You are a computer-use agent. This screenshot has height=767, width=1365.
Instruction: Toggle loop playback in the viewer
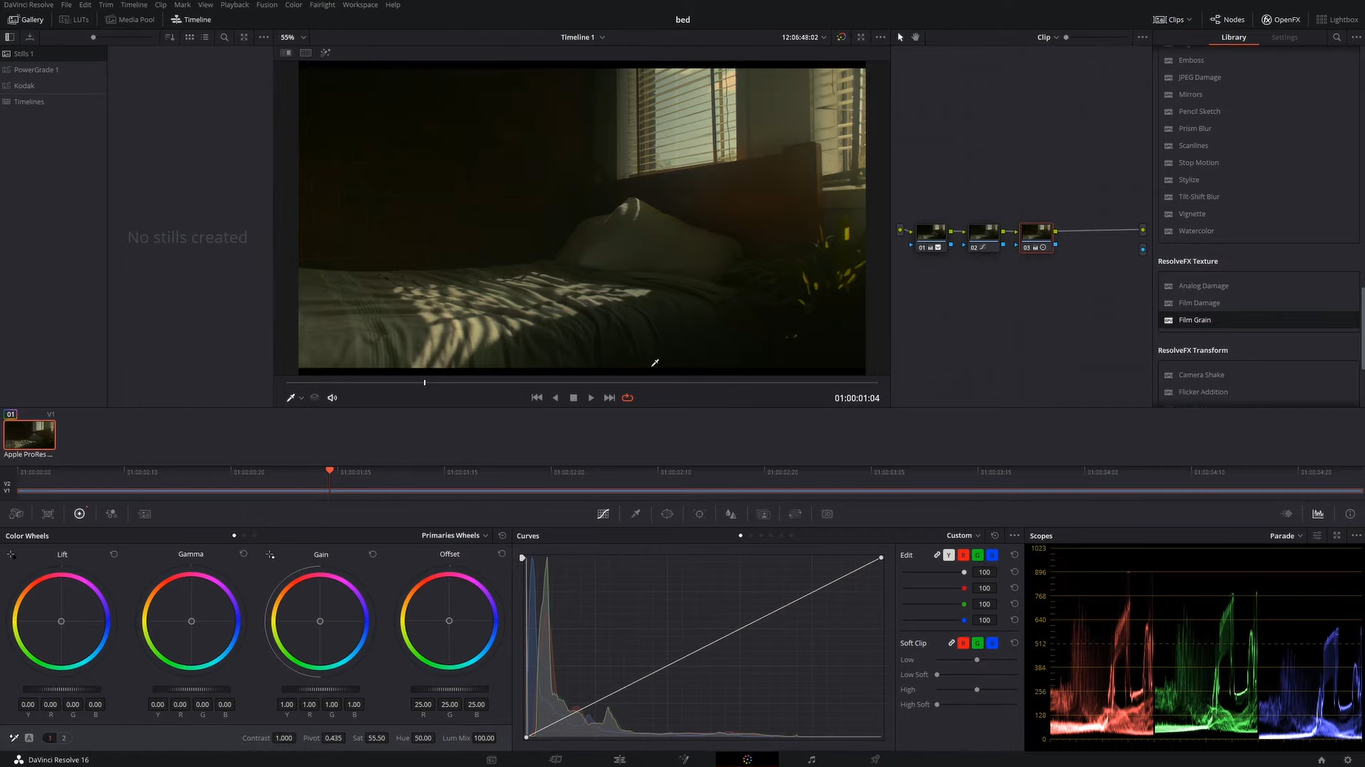coord(627,397)
